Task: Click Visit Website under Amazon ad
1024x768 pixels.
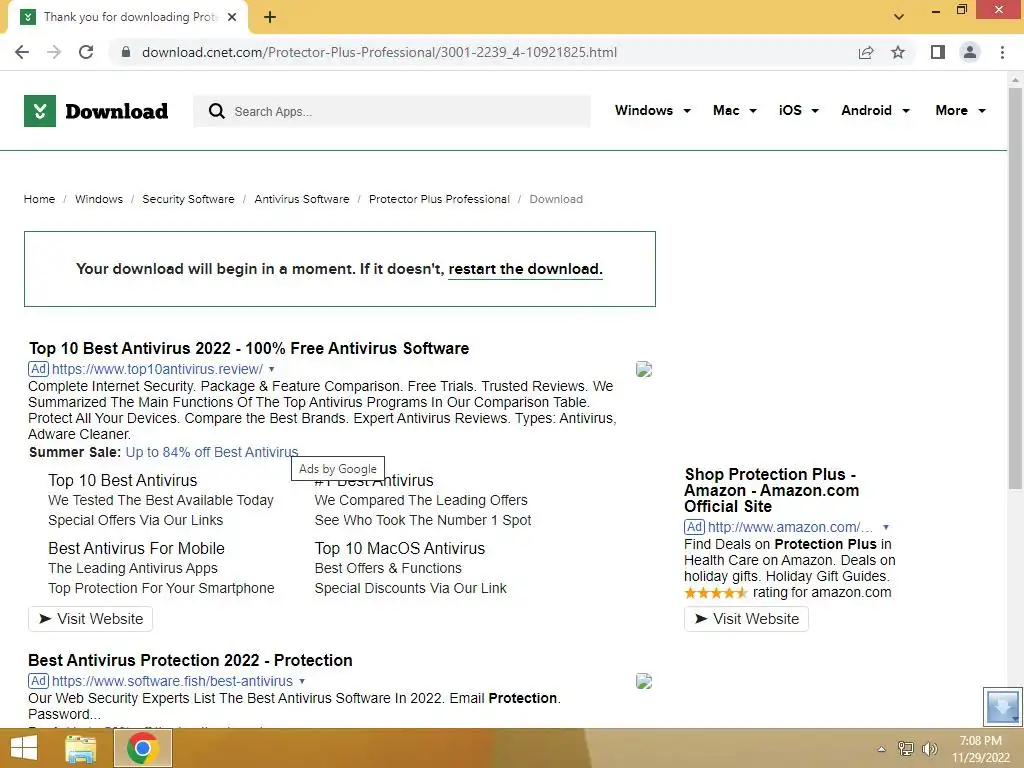Action: (746, 619)
